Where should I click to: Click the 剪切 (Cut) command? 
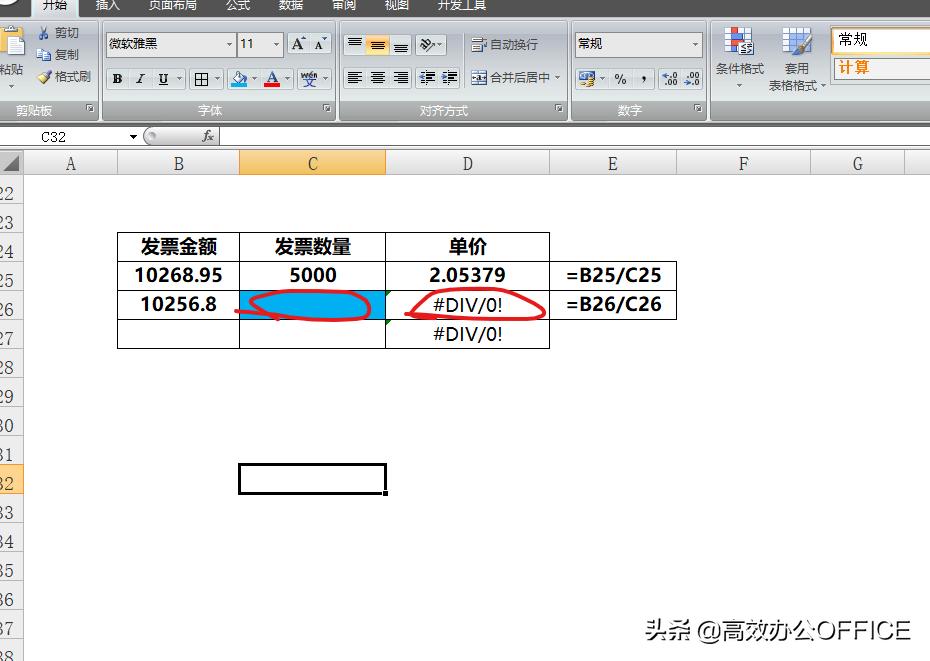click(x=62, y=32)
